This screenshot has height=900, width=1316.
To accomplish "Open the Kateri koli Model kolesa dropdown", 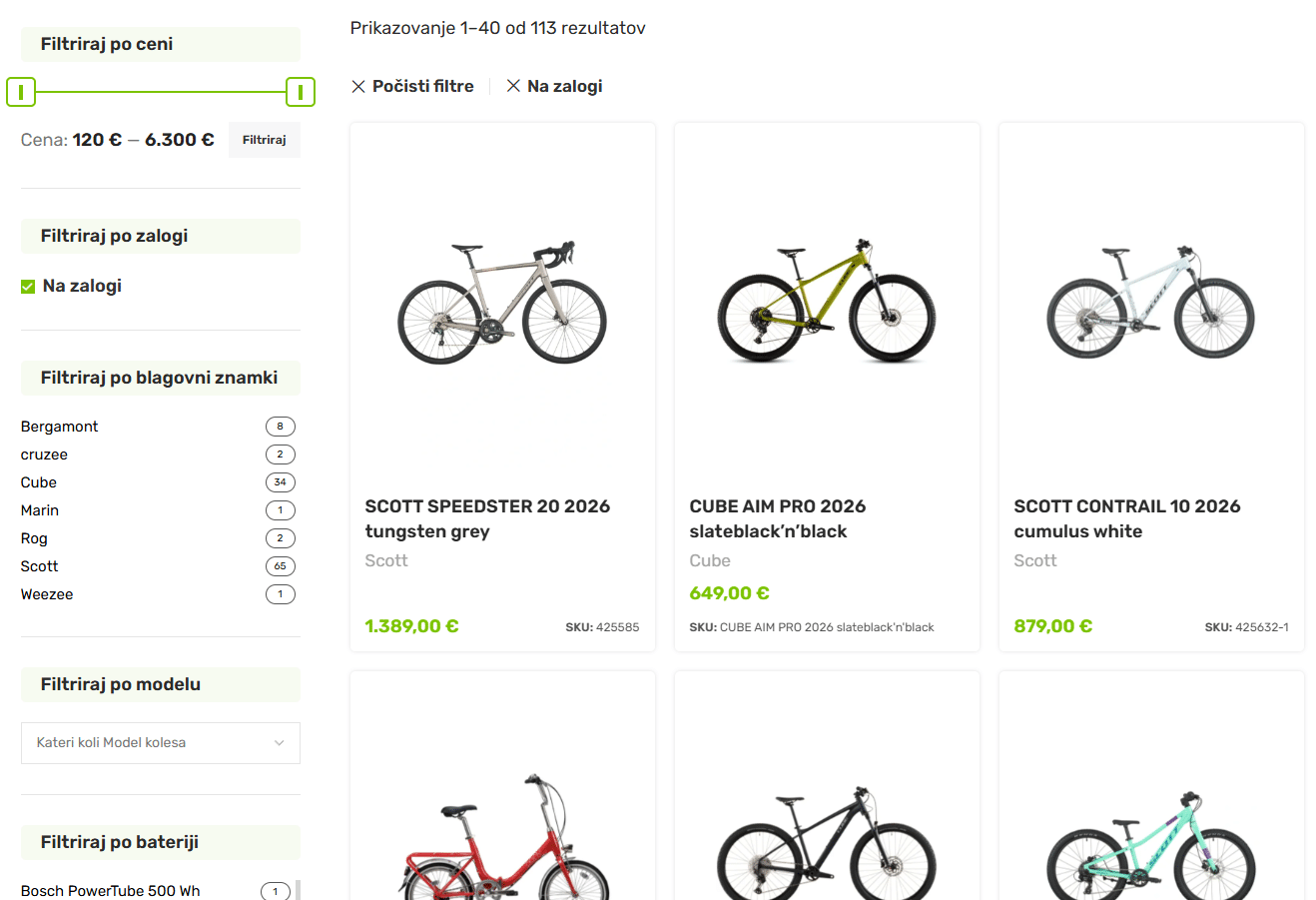I will tap(161, 743).
